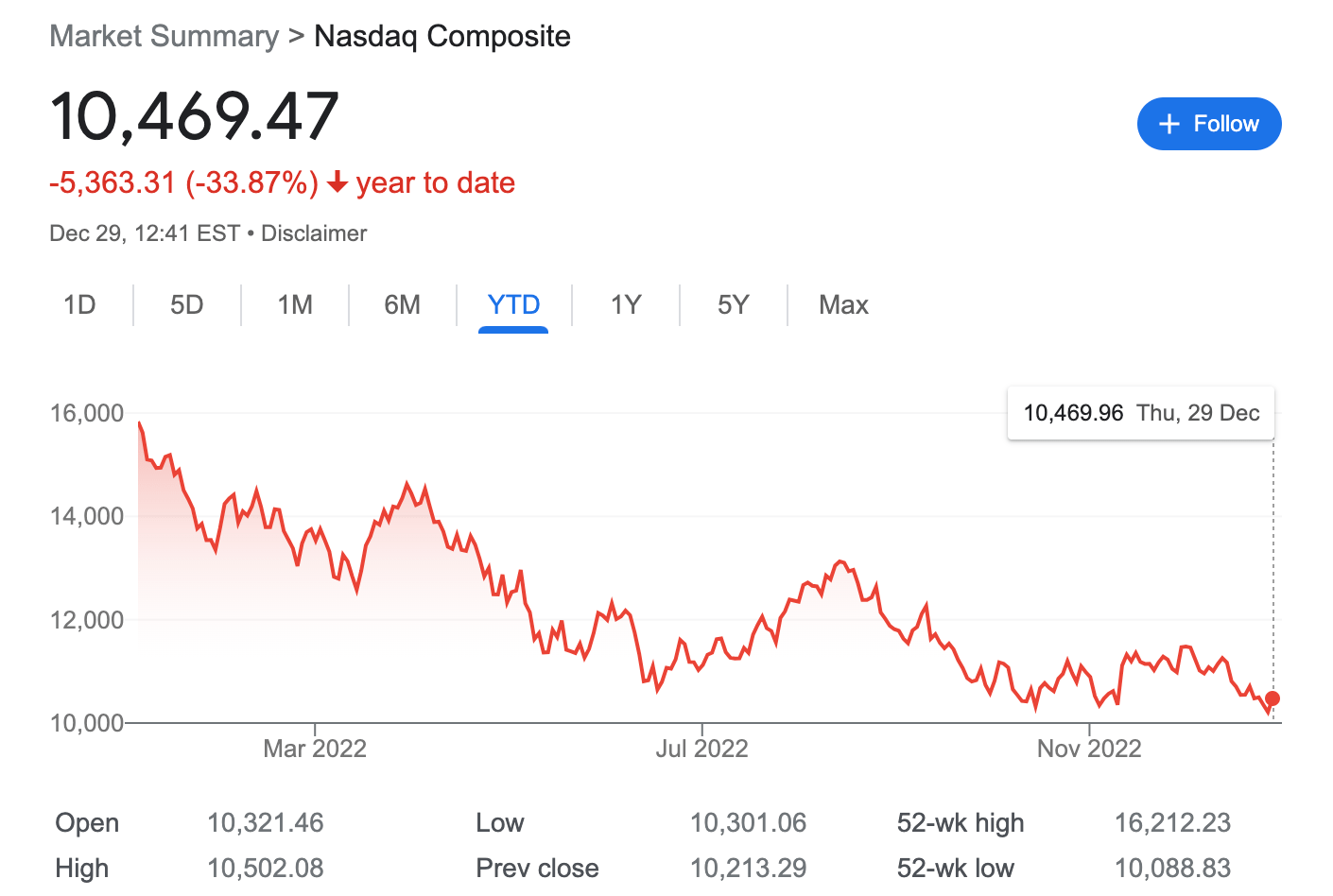Switch to the 1D time range tab
The height and width of the screenshot is (896, 1333).
click(x=79, y=304)
